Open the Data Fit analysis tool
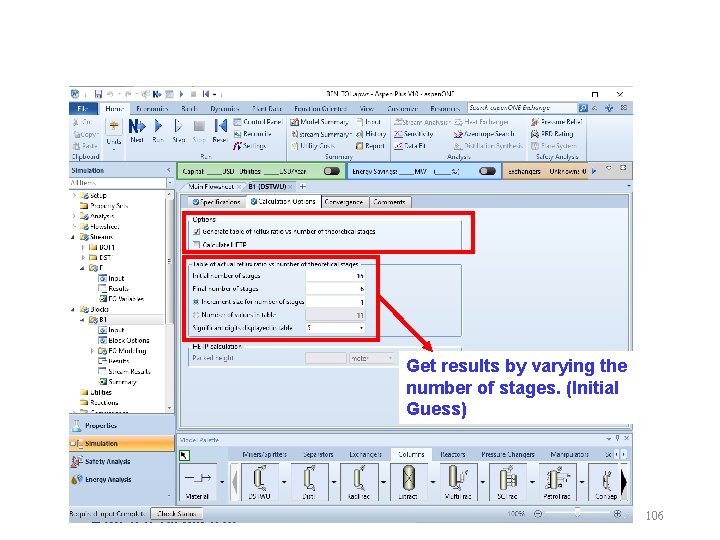The height and width of the screenshot is (540, 720). tap(410, 146)
